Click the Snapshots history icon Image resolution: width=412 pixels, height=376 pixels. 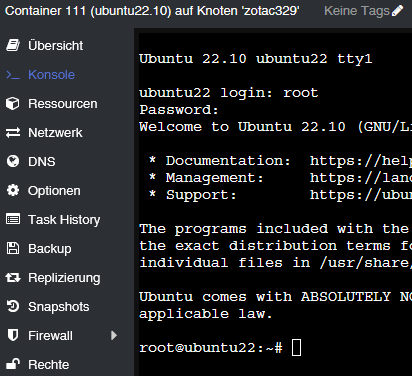click(x=13, y=307)
